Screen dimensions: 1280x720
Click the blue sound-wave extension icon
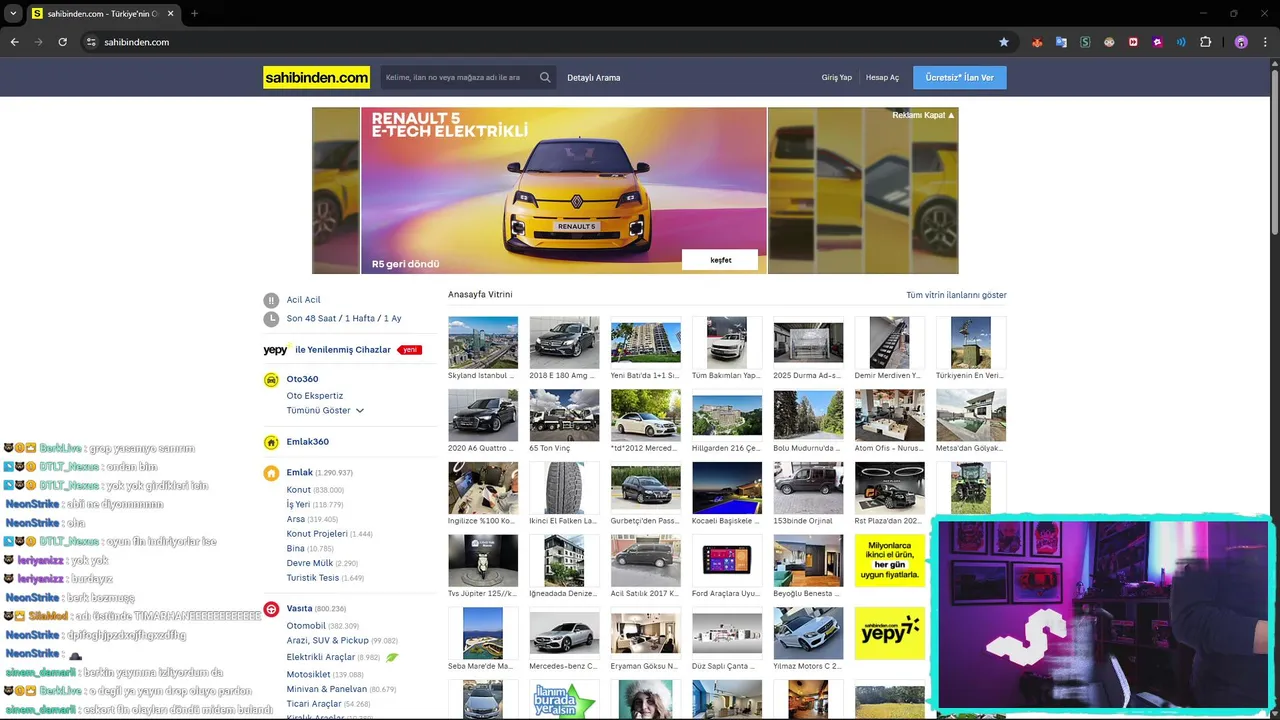click(1181, 42)
